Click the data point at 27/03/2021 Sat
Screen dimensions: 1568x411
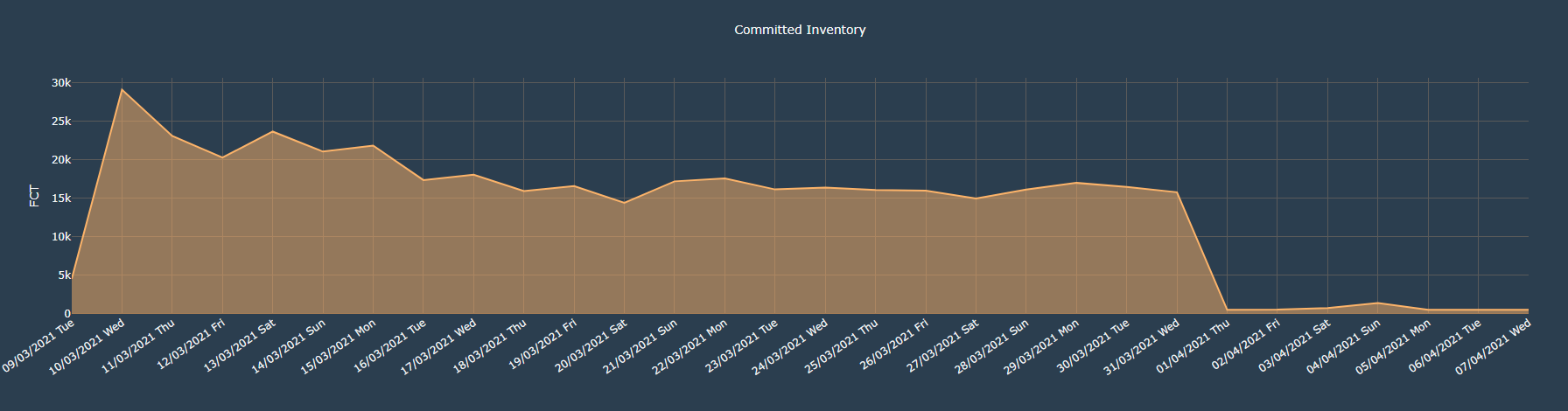(x=976, y=199)
